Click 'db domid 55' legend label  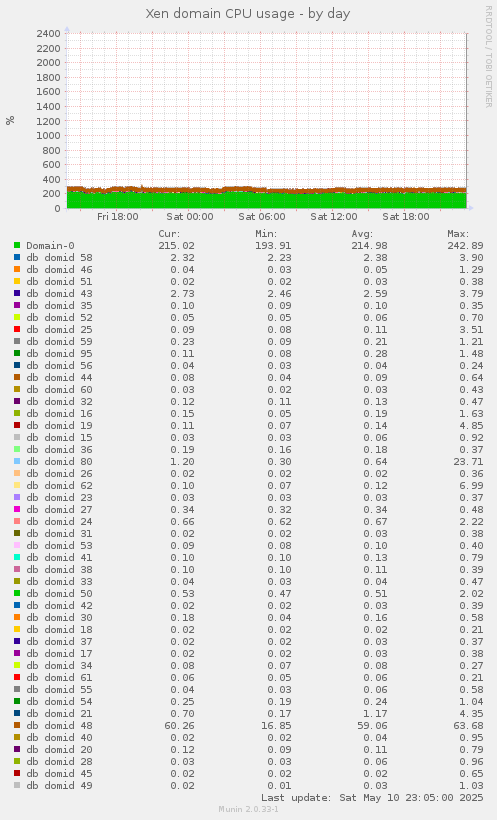pyautogui.click(x=59, y=690)
